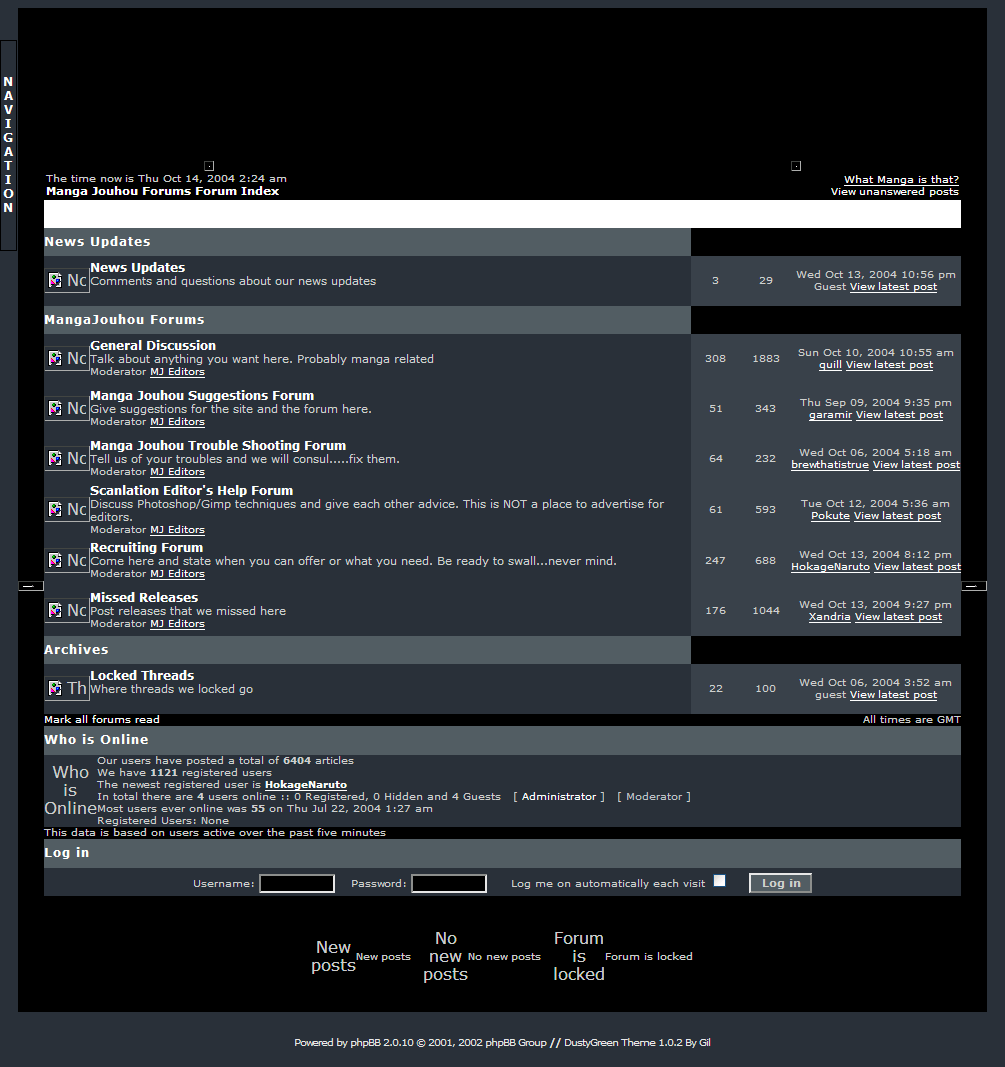
Task: Click the Password input field
Action: click(x=449, y=883)
